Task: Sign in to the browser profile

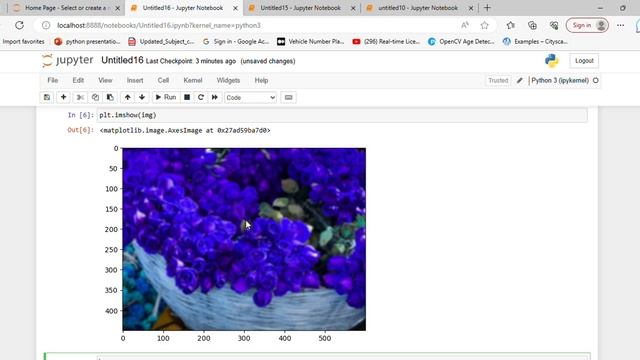Action: point(587,25)
